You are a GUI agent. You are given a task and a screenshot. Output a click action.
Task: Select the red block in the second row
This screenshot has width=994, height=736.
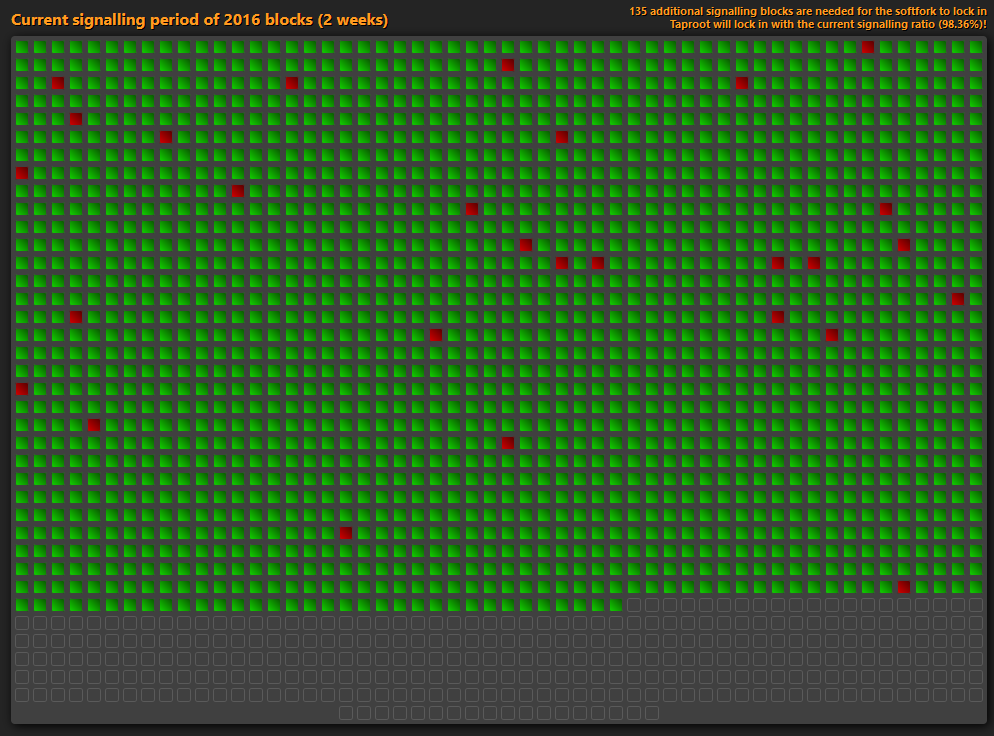[x=507, y=65]
